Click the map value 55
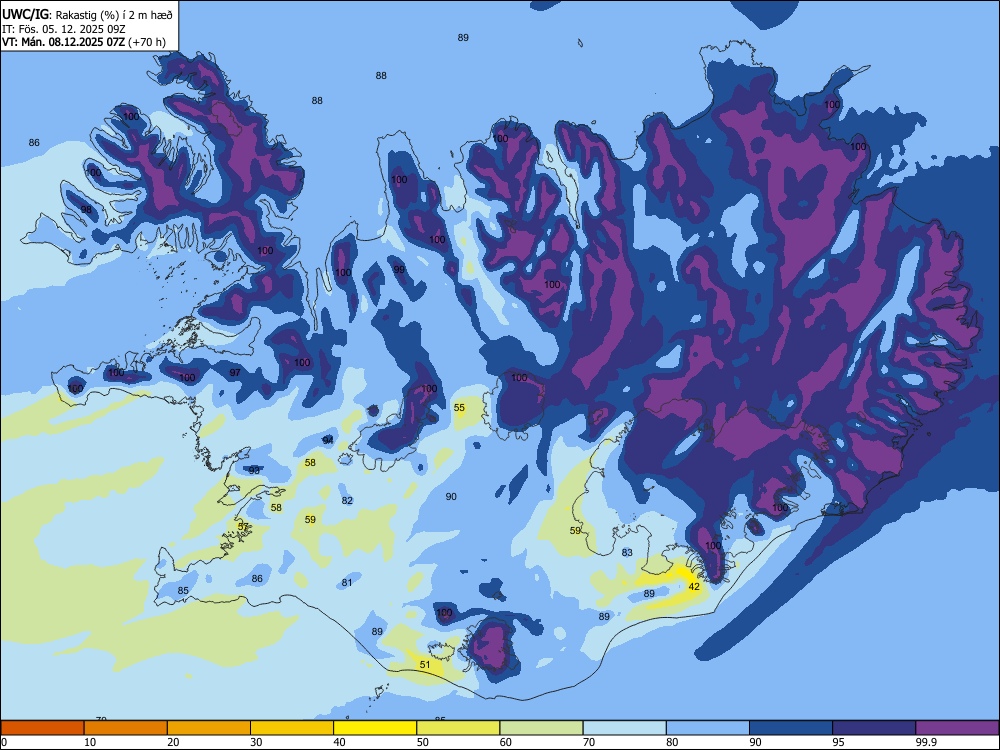The width and height of the screenshot is (1000, 750). click(x=459, y=408)
